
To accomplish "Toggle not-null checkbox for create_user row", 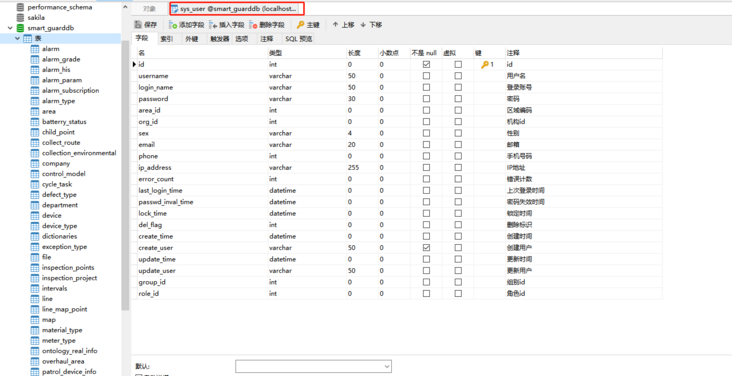I will [426, 248].
